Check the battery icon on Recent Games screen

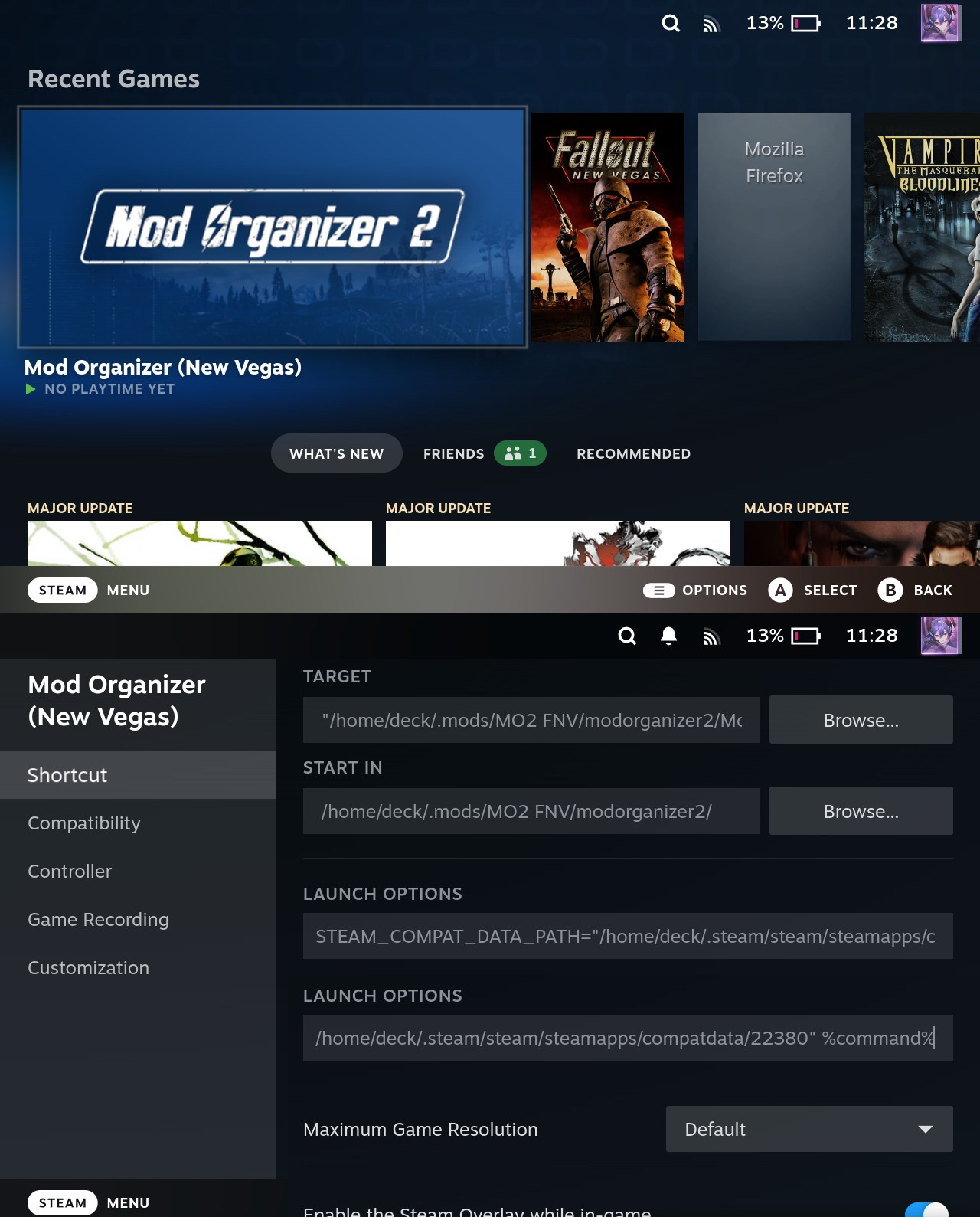[x=805, y=24]
